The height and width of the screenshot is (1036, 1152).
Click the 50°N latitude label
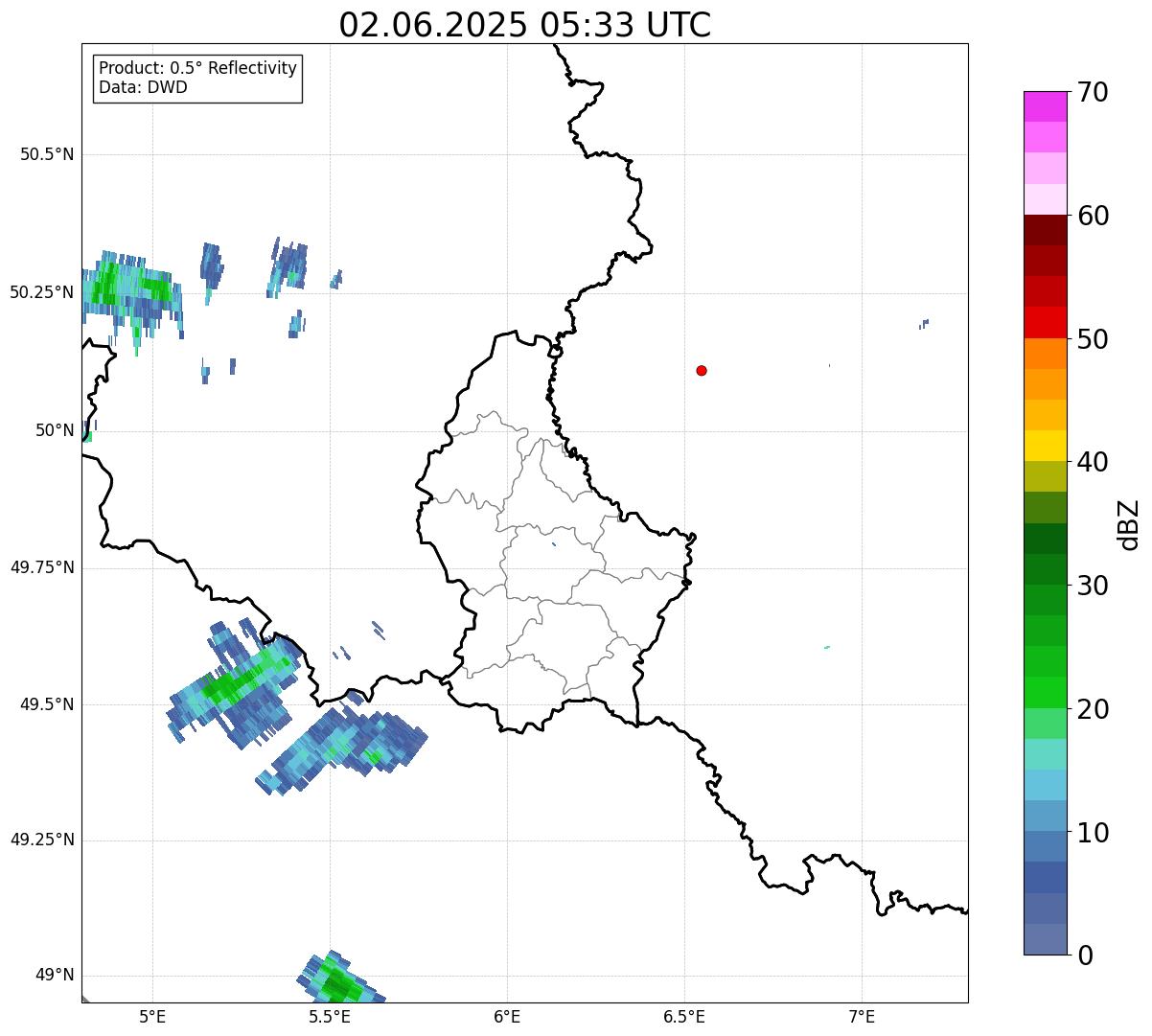point(55,430)
